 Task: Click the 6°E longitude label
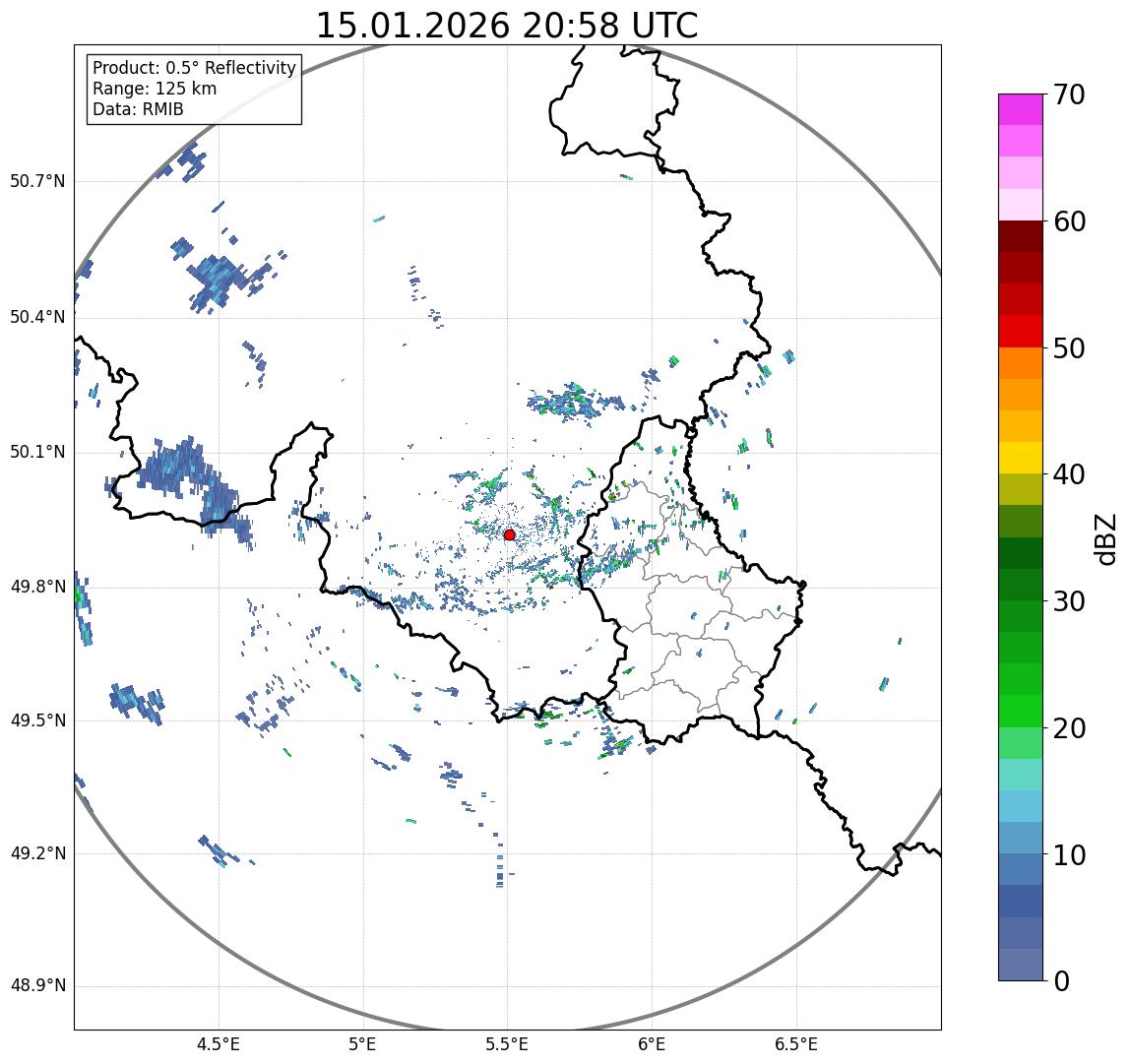(653, 1044)
